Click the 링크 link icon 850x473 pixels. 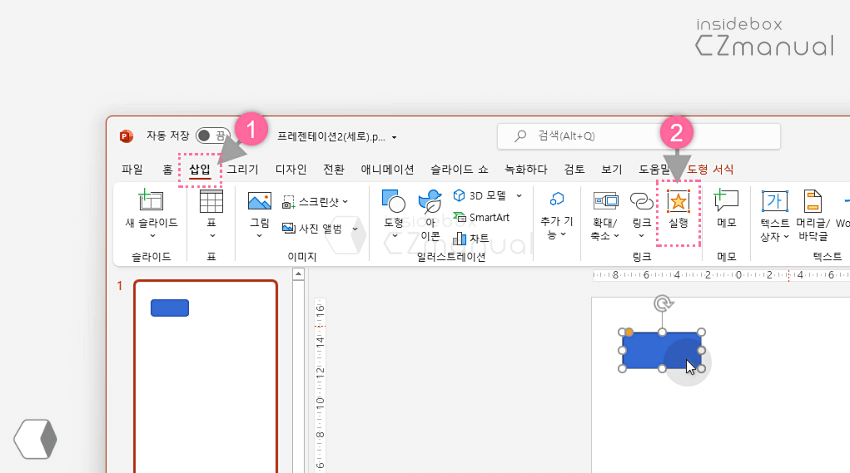(641, 201)
